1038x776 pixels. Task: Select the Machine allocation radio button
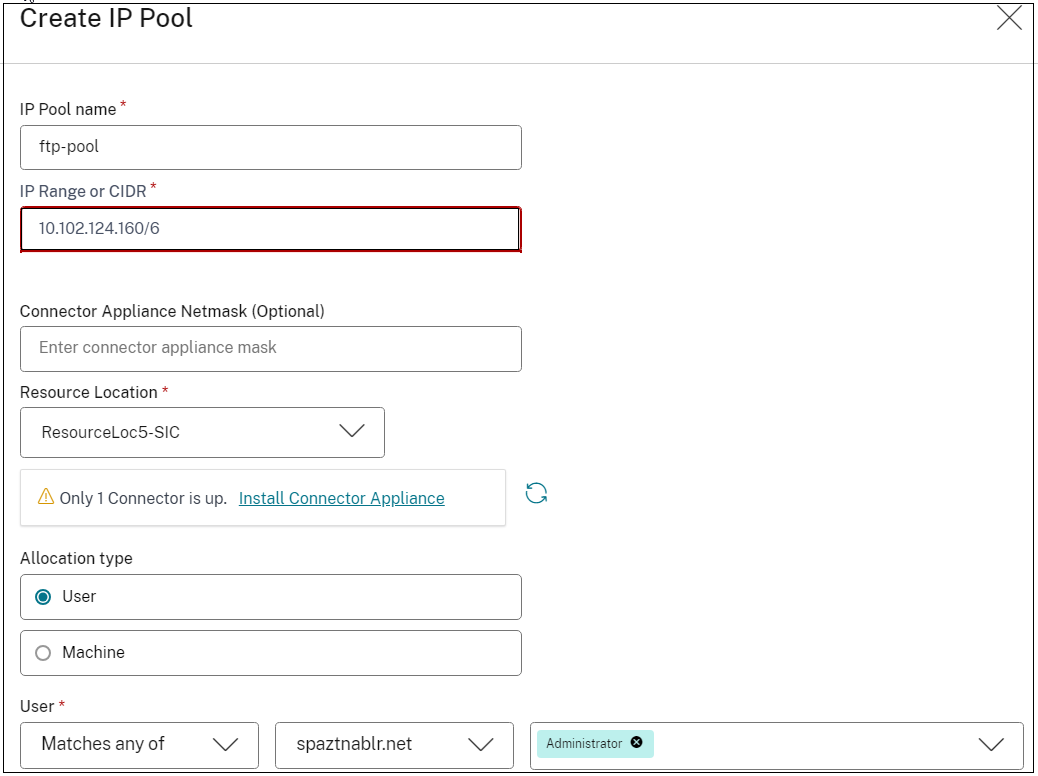pos(43,653)
